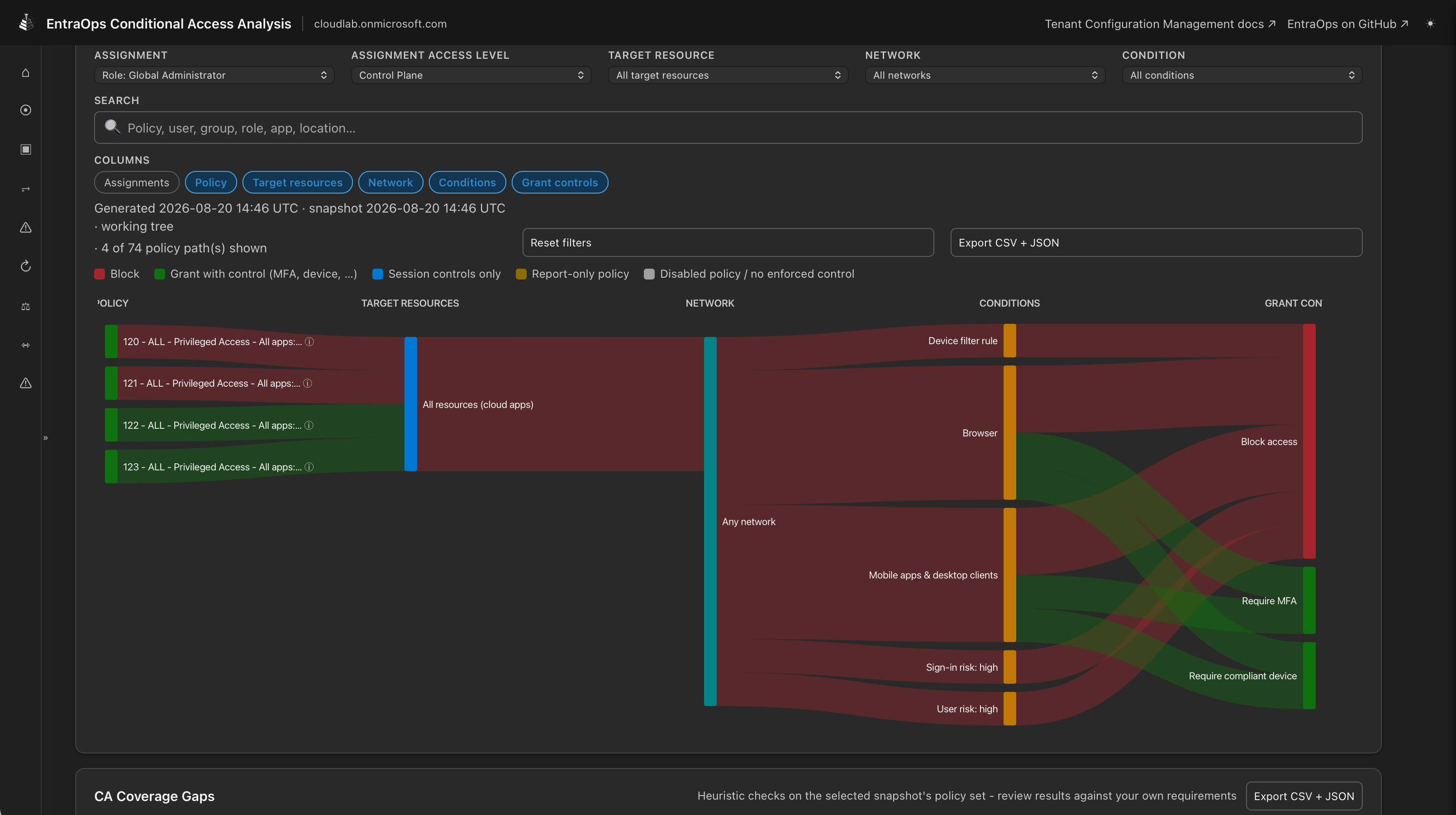Click the CONDITIONS column header of the chart
The width and height of the screenshot is (1456, 815).
coord(1009,303)
